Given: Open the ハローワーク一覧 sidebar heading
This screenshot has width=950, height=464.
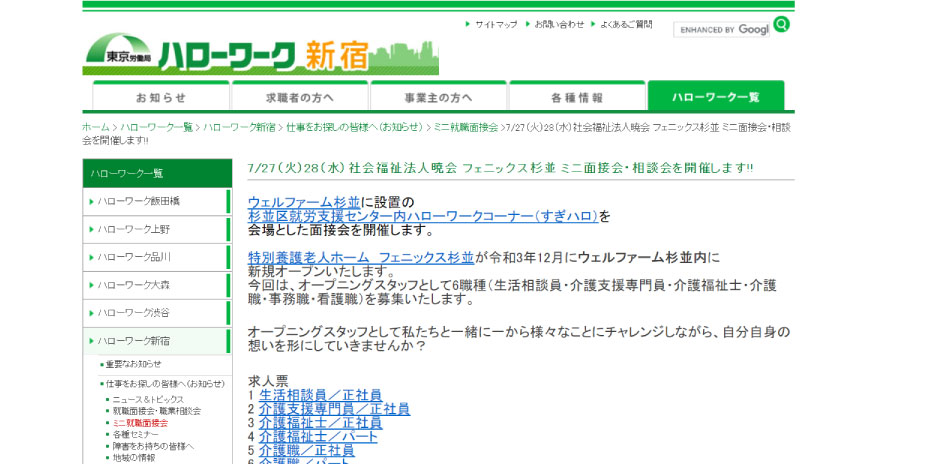Looking at the screenshot, I should (x=158, y=174).
